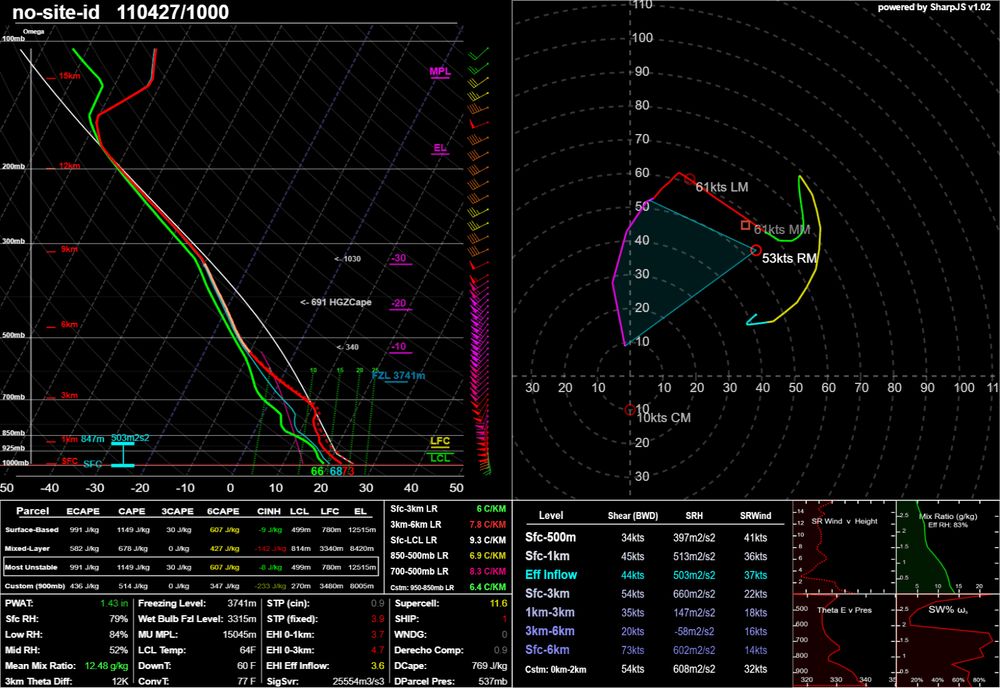Click the Low RH value "84%"
This screenshot has width=1000, height=688.
pos(119,634)
